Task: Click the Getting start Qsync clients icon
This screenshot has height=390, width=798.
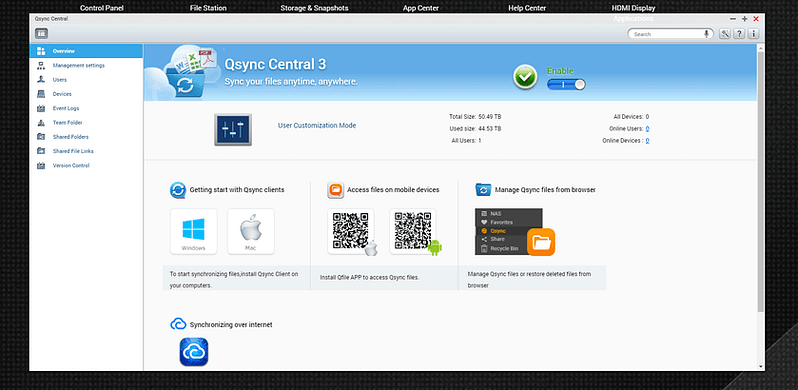Action: tap(178, 190)
